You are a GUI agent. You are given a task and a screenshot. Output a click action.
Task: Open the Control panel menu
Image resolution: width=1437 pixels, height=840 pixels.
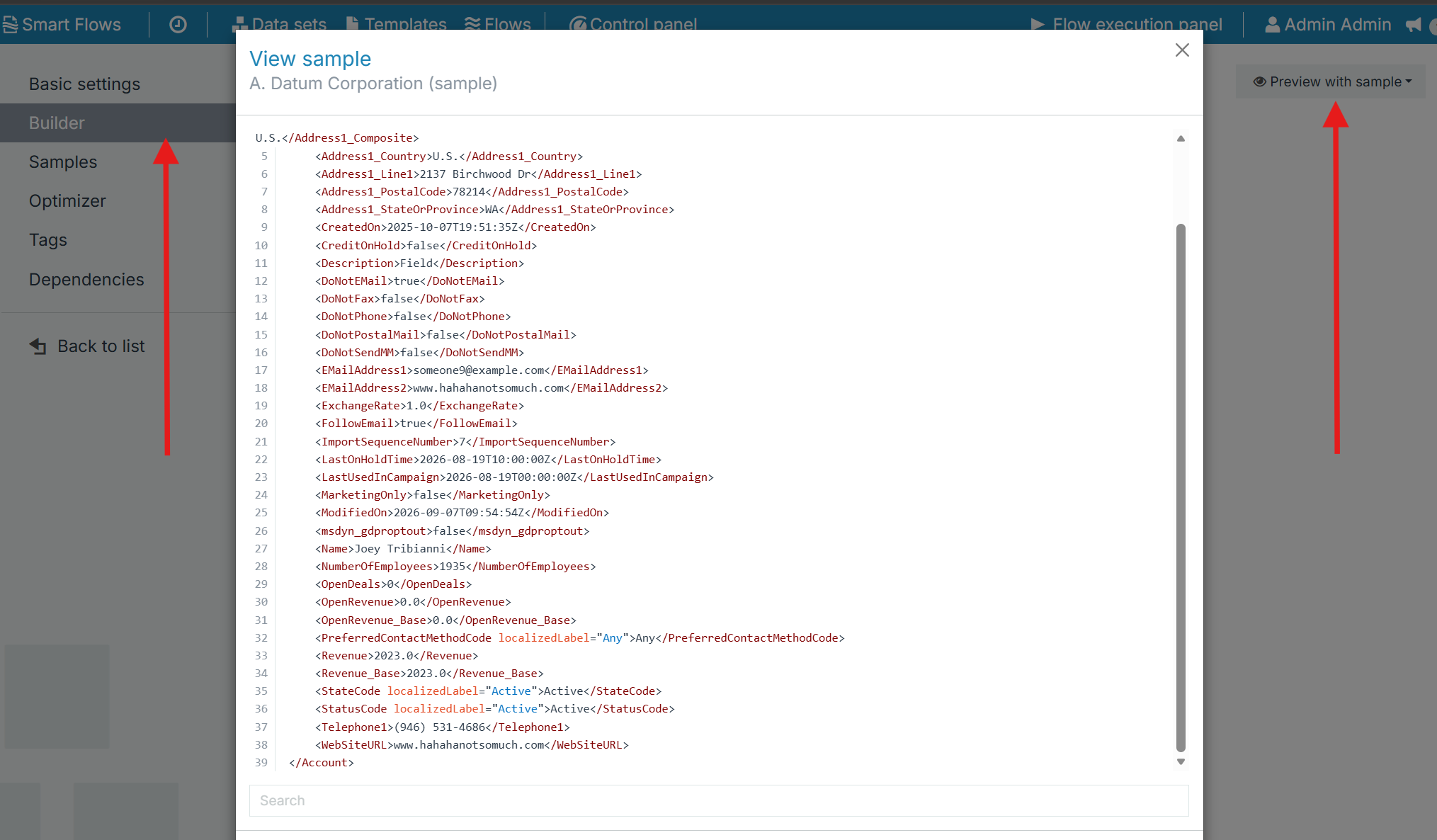[633, 25]
